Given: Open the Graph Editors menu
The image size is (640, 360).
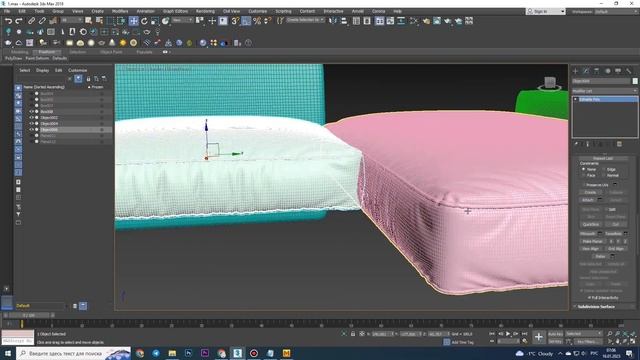Looking at the screenshot, I should 176,11.
